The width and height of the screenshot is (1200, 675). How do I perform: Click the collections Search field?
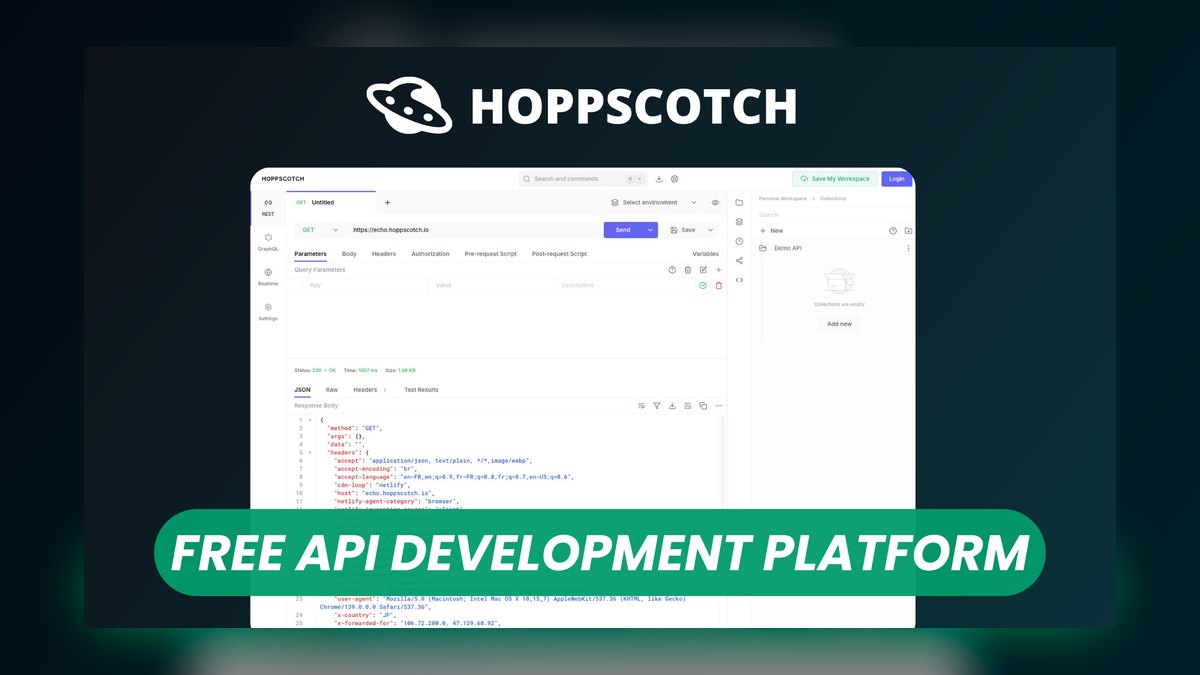point(834,214)
